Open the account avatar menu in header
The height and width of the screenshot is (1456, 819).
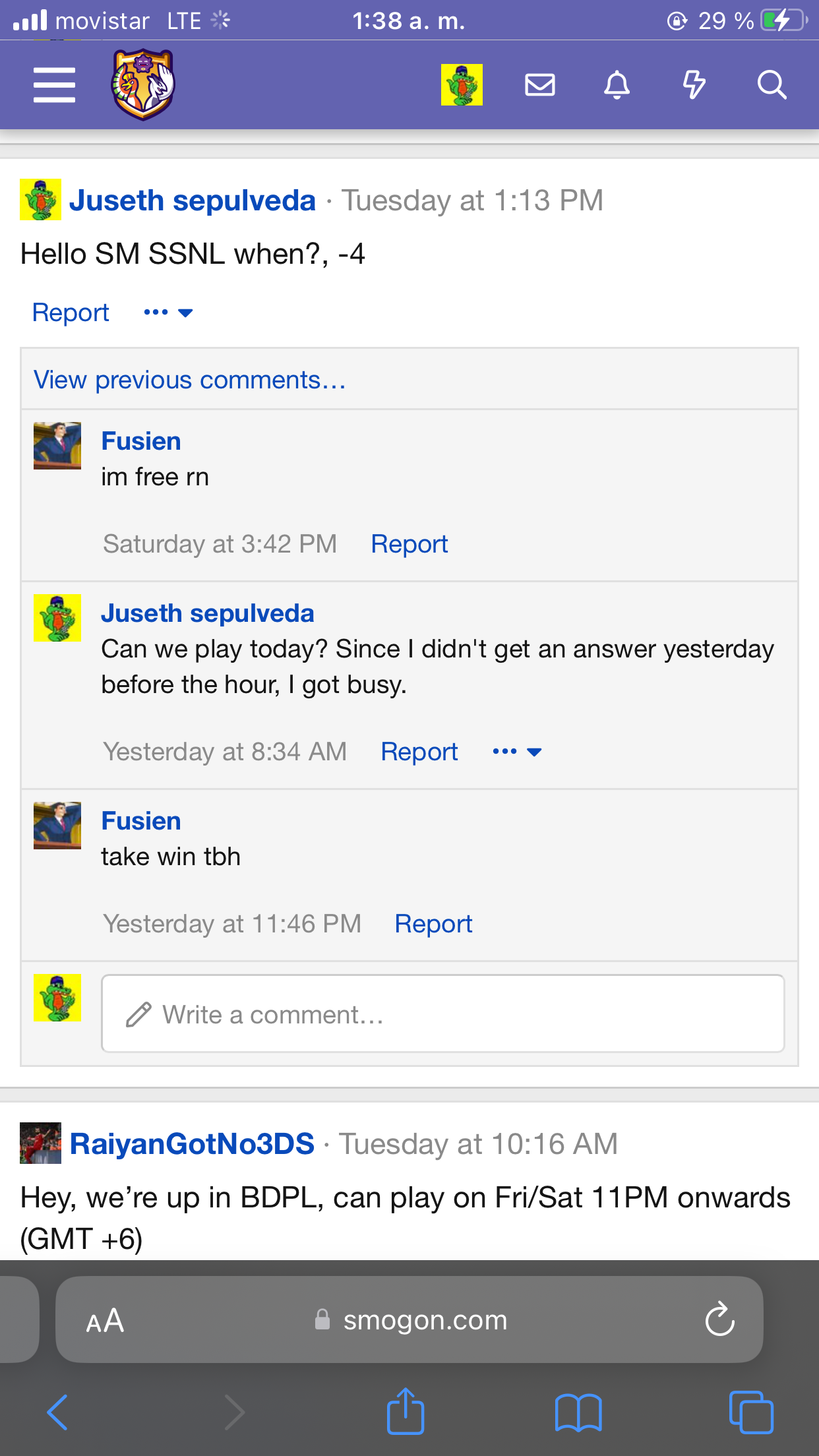point(462,84)
